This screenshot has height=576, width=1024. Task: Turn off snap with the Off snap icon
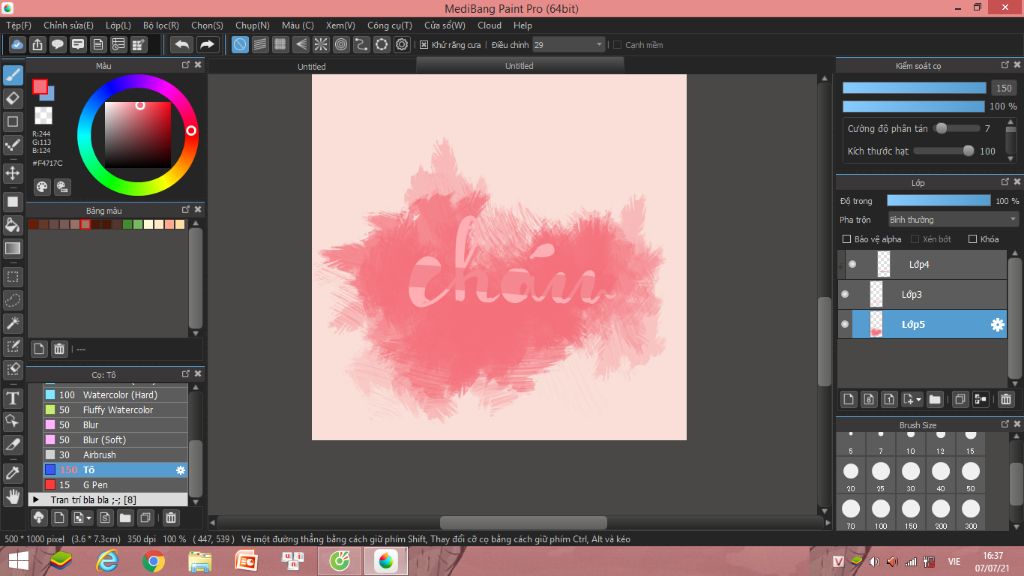[240, 44]
